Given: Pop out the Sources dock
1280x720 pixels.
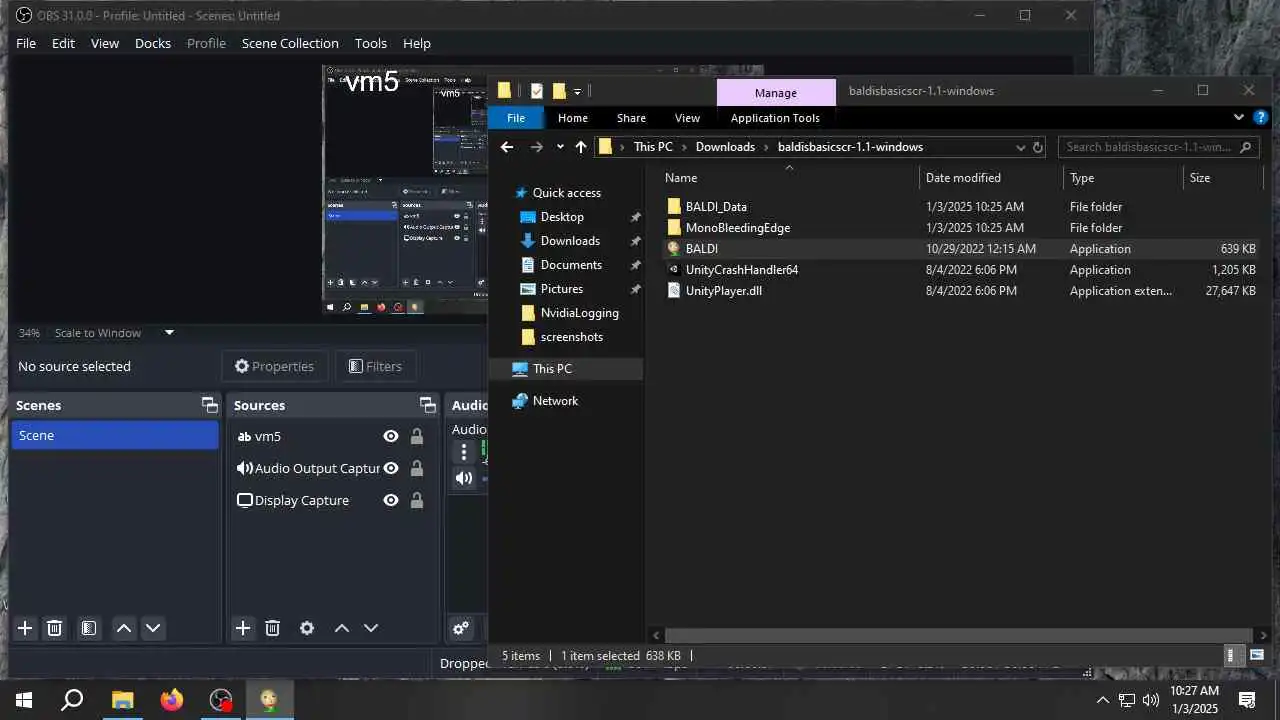Looking at the screenshot, I should pos(428,405).
